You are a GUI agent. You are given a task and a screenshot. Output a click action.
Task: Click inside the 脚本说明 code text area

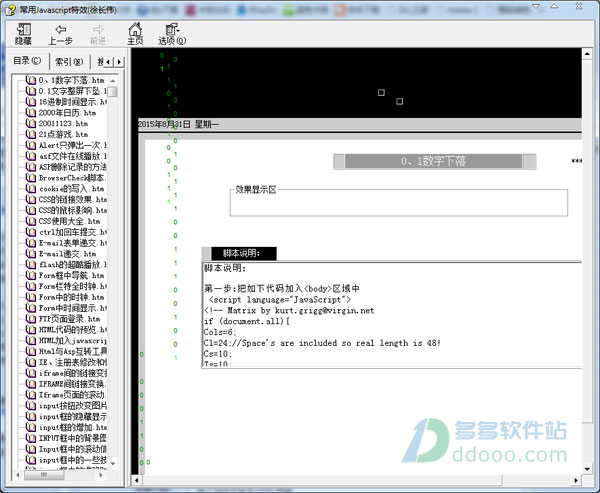pos(392,315)
